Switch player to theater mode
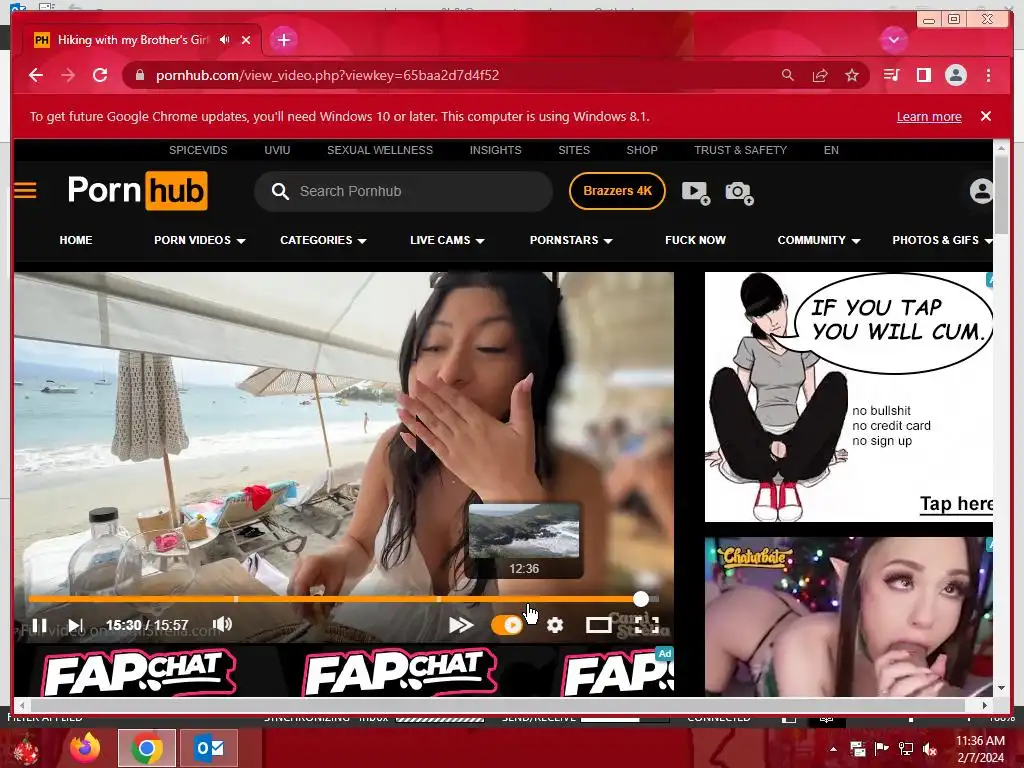The height and width of the screenshot is (768, 1024). pos(598,625)
